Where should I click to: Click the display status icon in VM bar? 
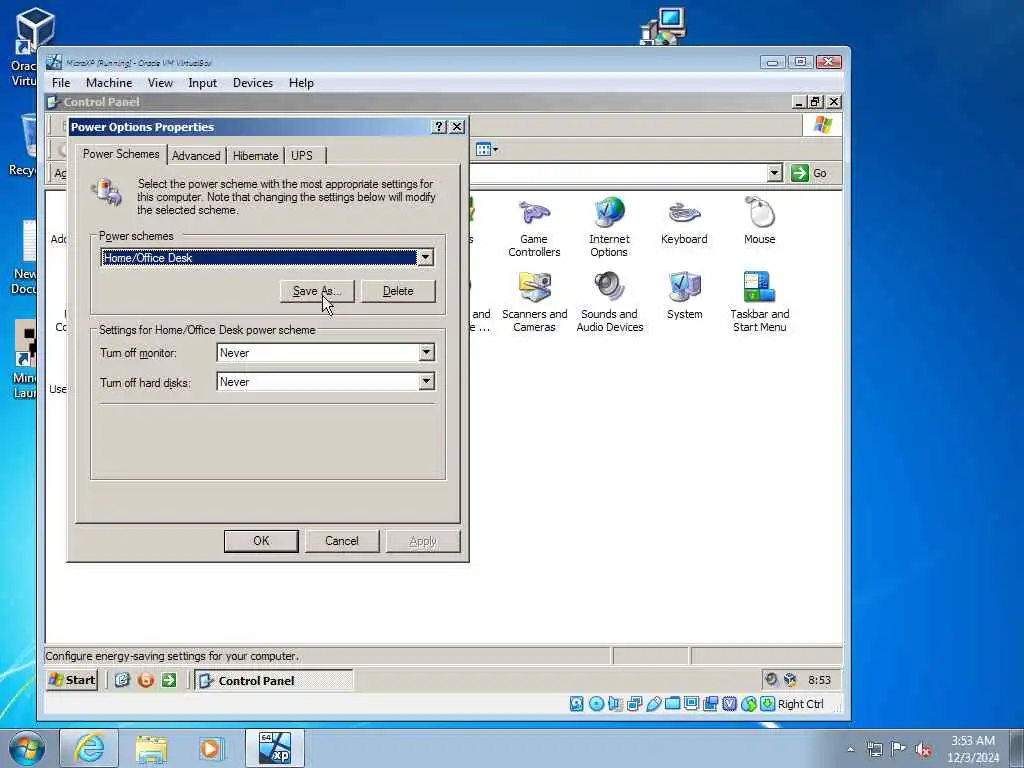tap(692, 703)
